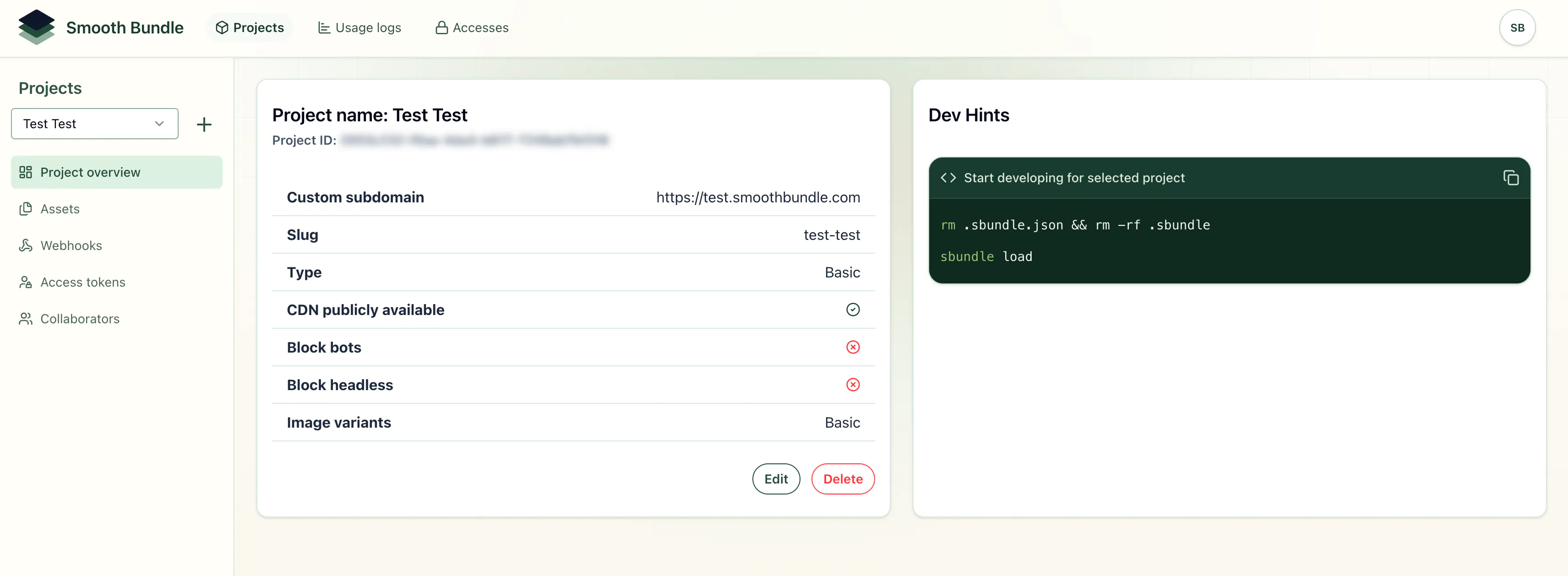
Task: Click the blurred Project ID value
Action: click(474, 140)
